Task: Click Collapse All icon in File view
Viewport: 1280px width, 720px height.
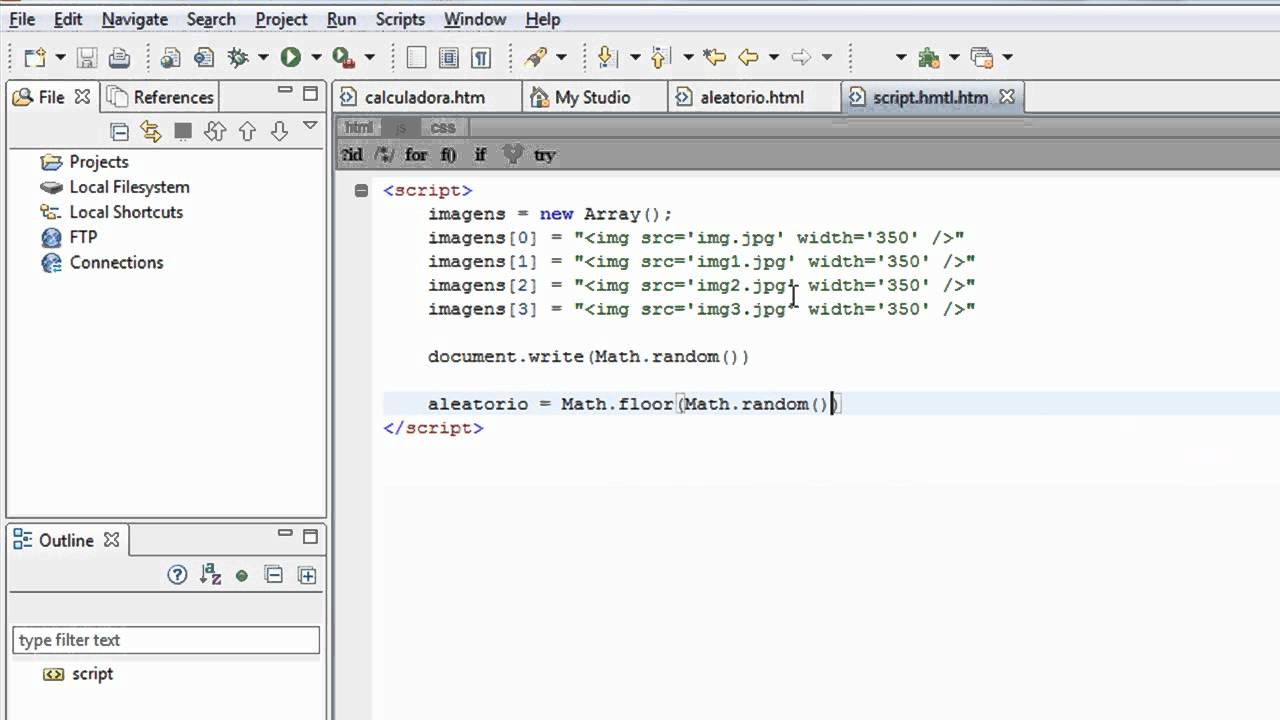Action: (x=119, y=131)
